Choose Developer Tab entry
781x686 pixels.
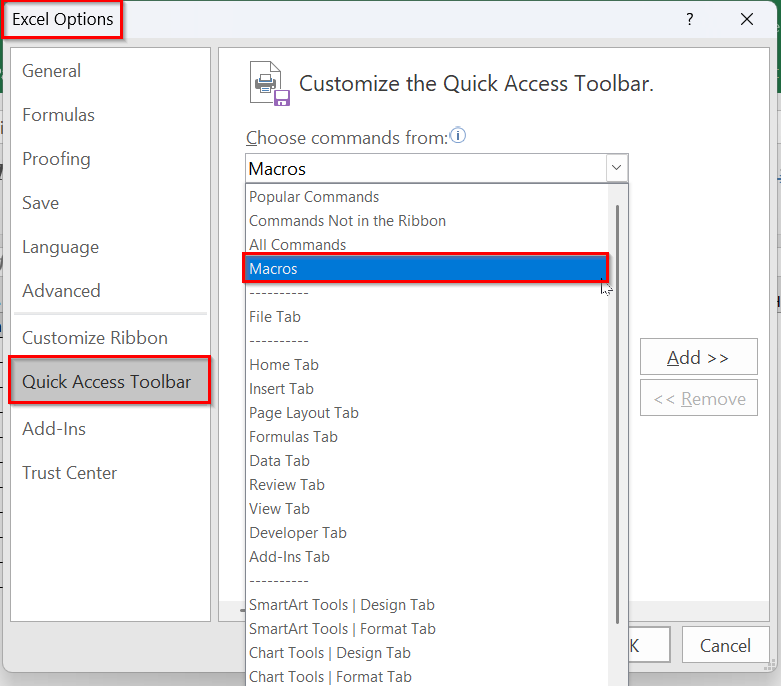pyautogui.click(x=427, y=533)
